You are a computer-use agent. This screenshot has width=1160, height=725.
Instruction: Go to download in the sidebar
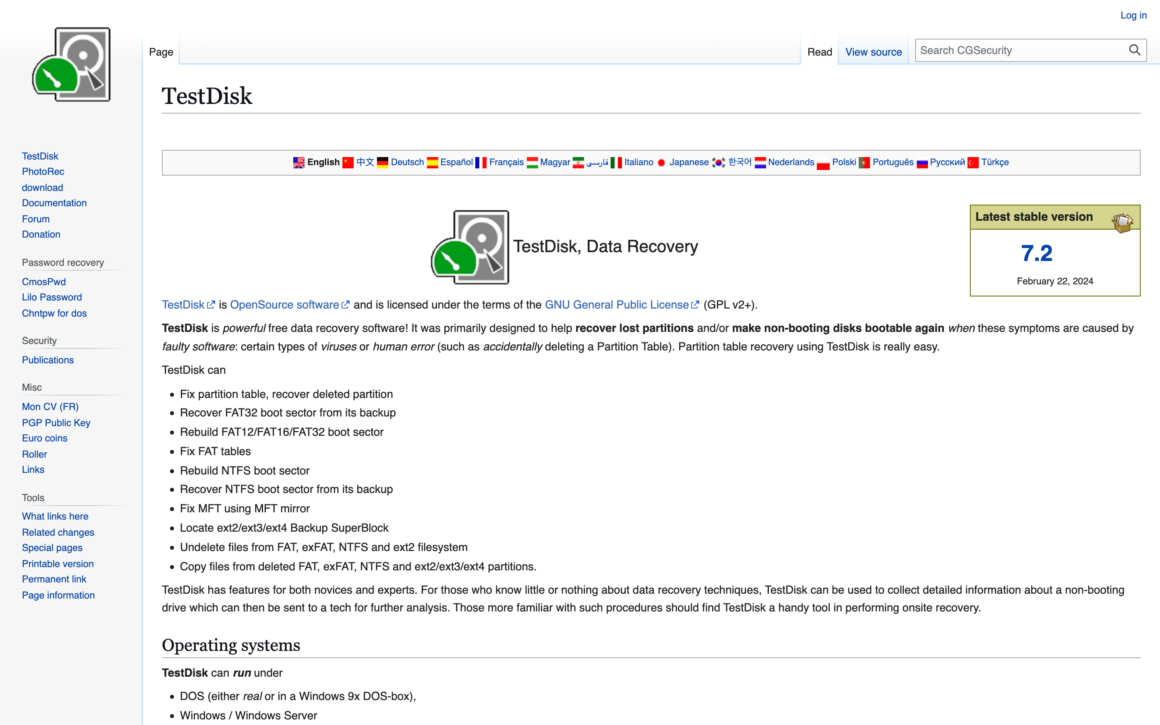[x=42, y=188]
